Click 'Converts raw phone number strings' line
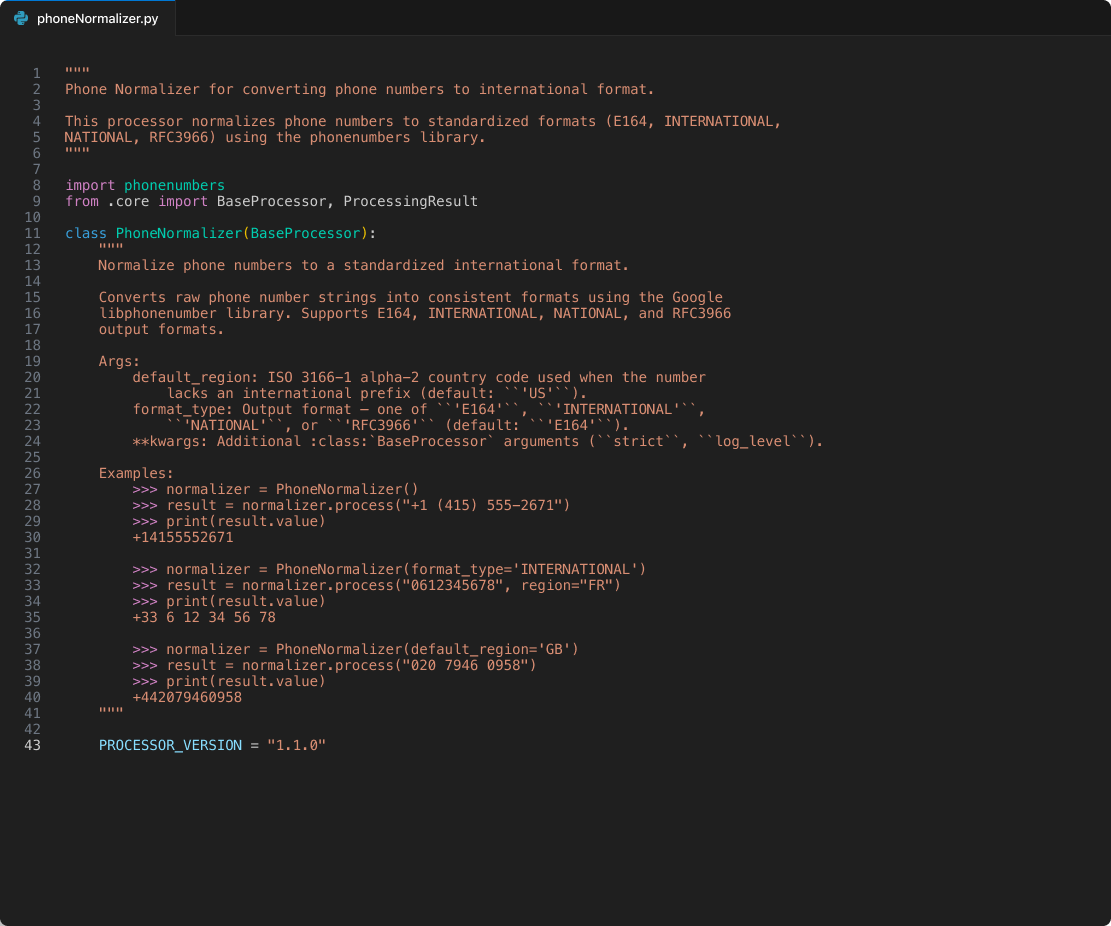This screenshot has height=926, width=1111. pos(411,298)
